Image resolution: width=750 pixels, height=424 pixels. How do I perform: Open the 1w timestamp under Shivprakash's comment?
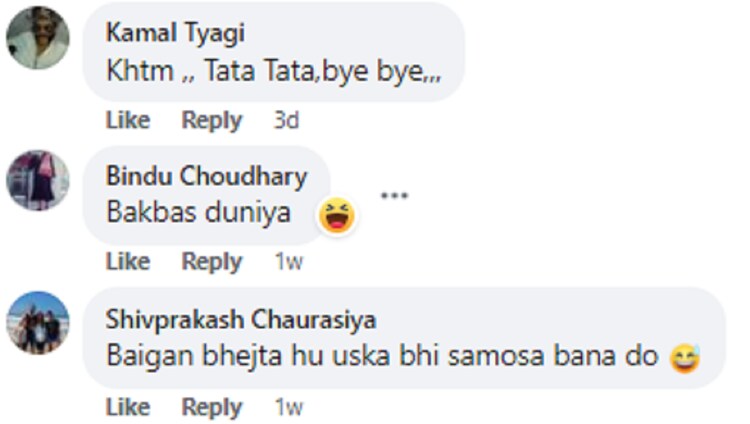click(x=288, y=408)
